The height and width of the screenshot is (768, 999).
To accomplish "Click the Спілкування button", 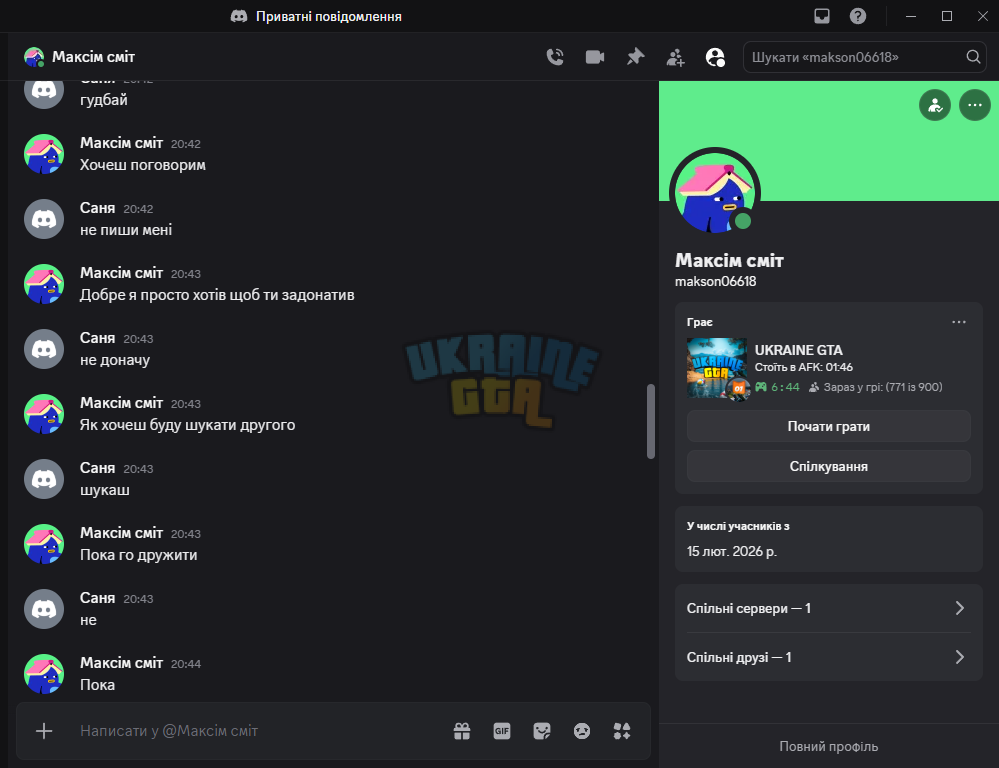I will 828,467.
